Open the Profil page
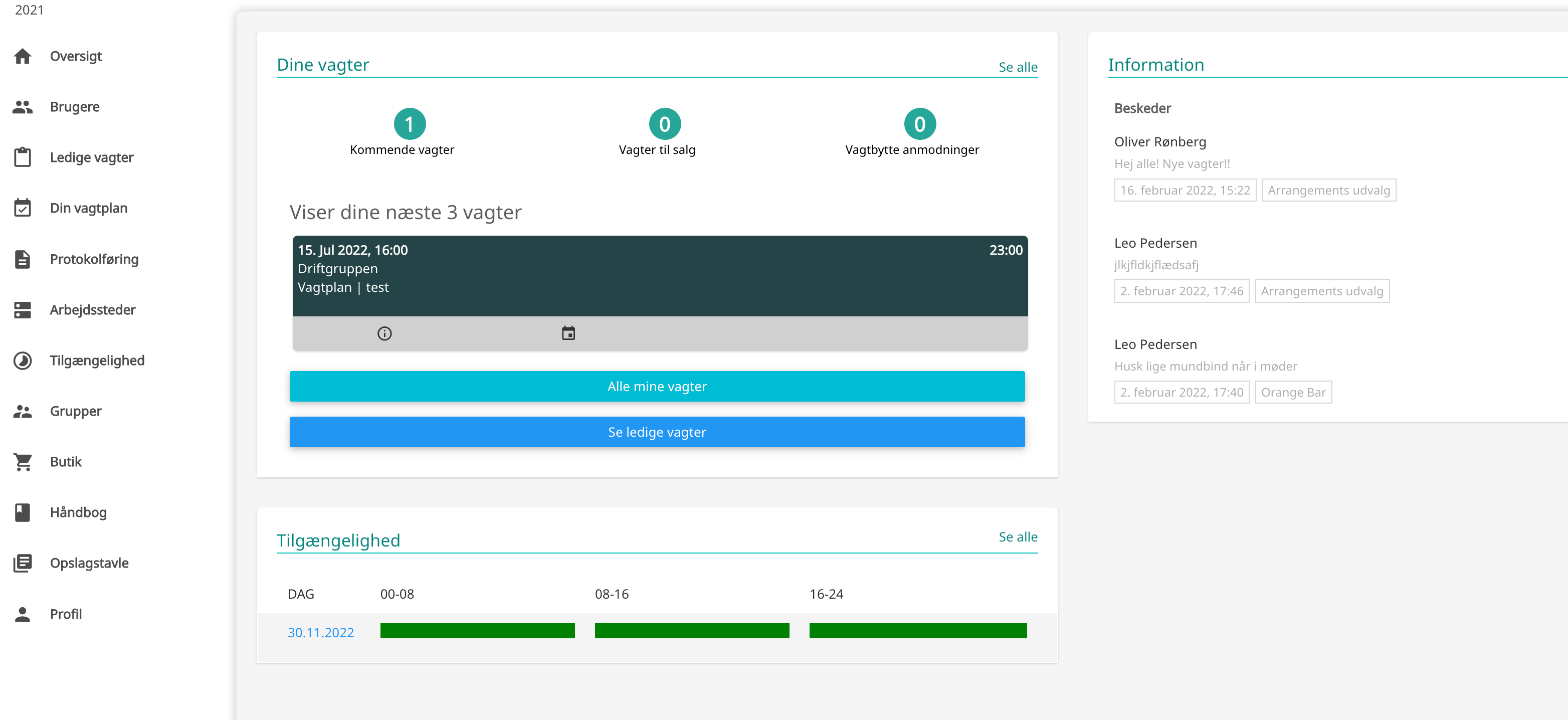1568x720 pixels. tap(66, 614)
